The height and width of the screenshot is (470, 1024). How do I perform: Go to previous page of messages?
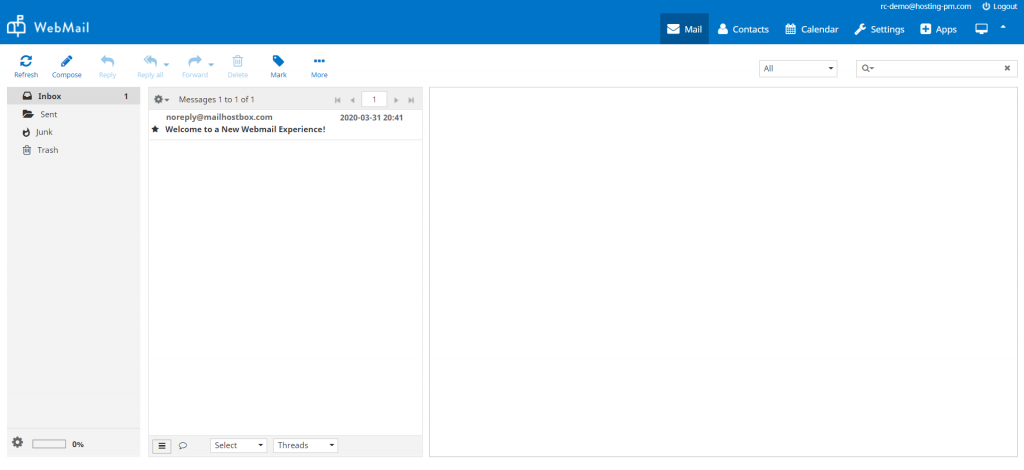pyautogui.click(x=352, y=100)
